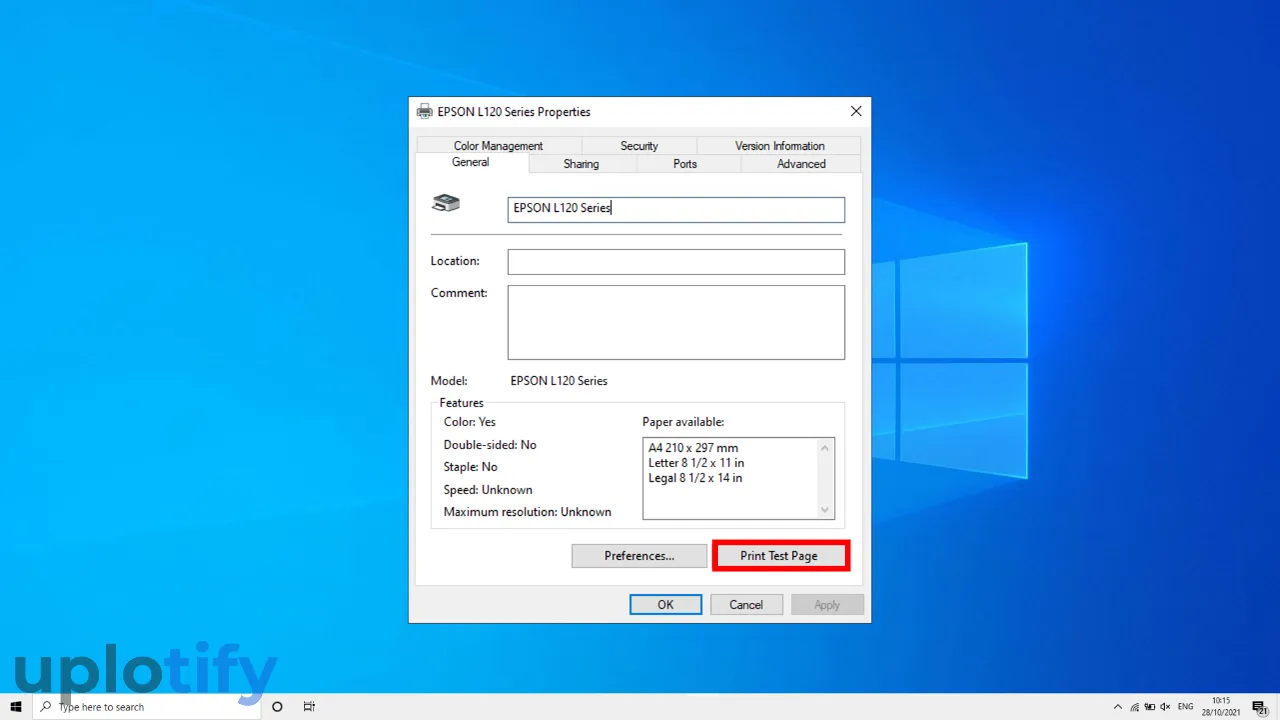Click the Model EPSON L120 Series text

point(558,381)
